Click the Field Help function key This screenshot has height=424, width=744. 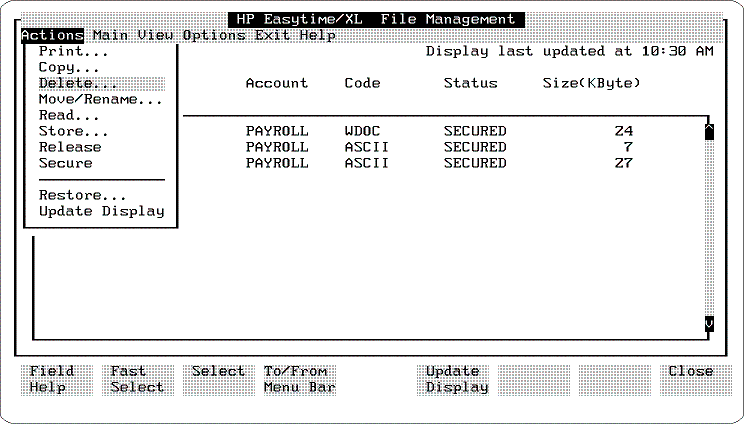pos(56,379)
